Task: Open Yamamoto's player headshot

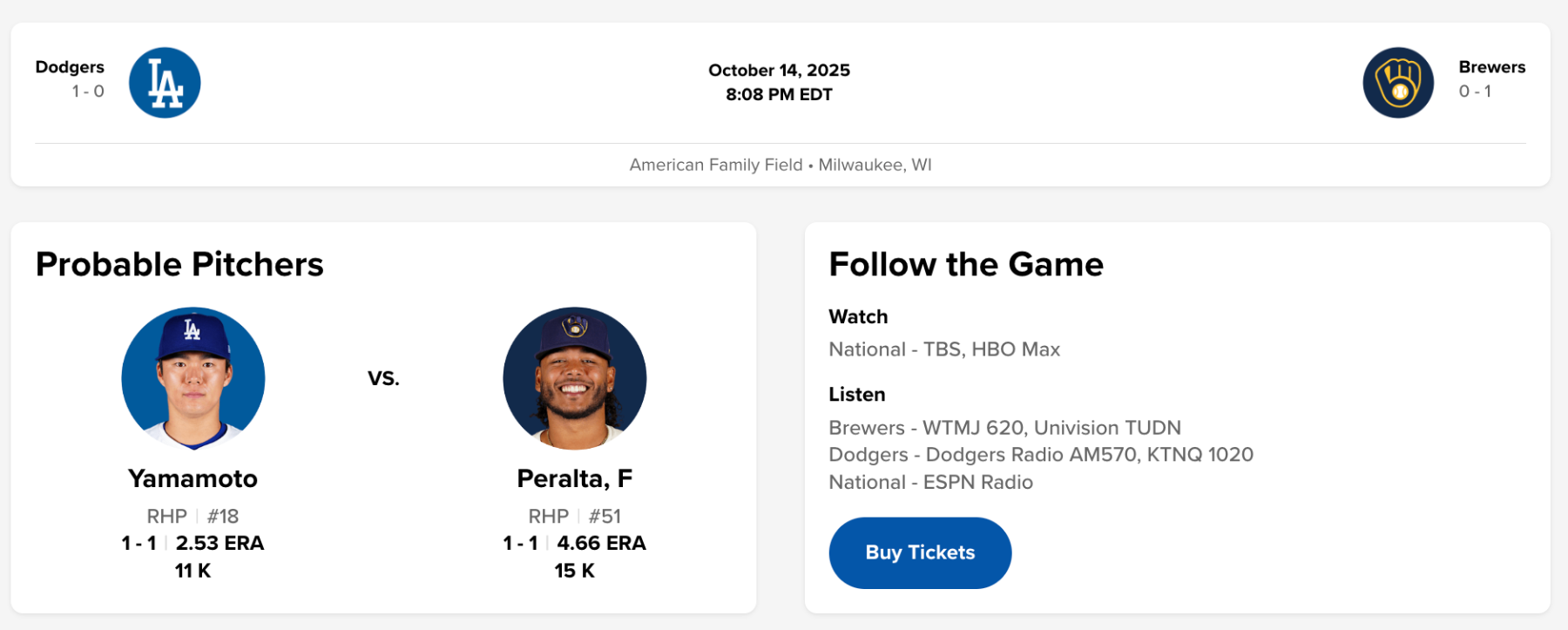Action: (x=193, y=378)
